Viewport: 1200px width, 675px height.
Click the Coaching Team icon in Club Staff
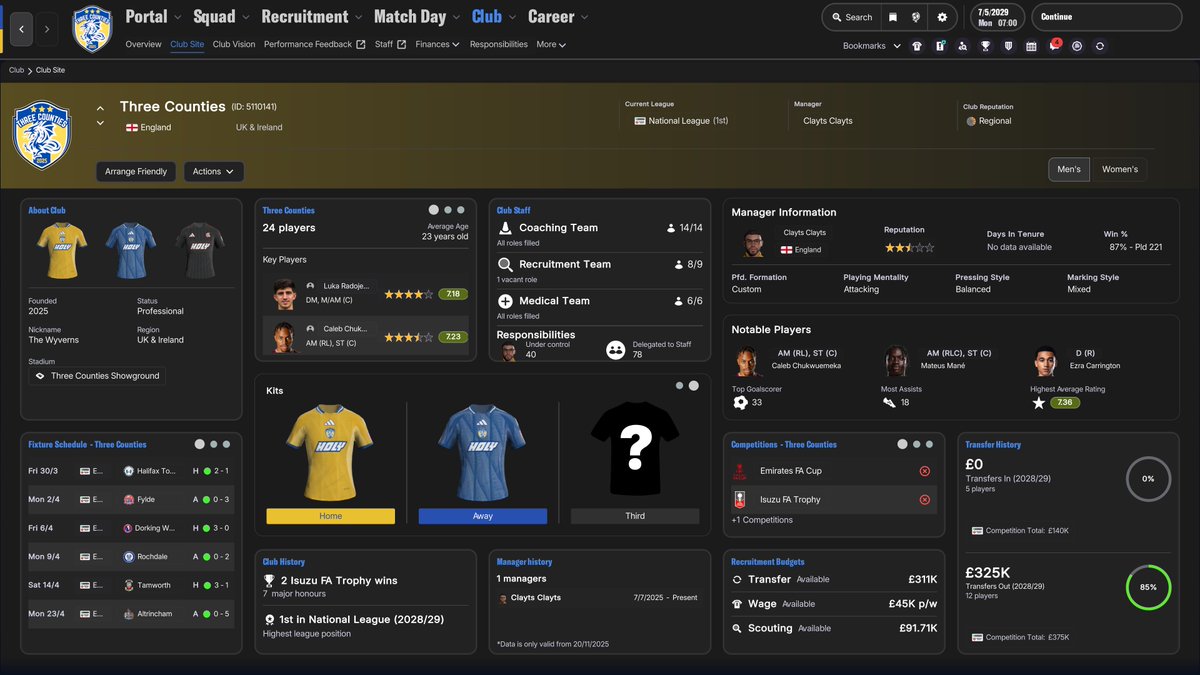tap(505, 228)
